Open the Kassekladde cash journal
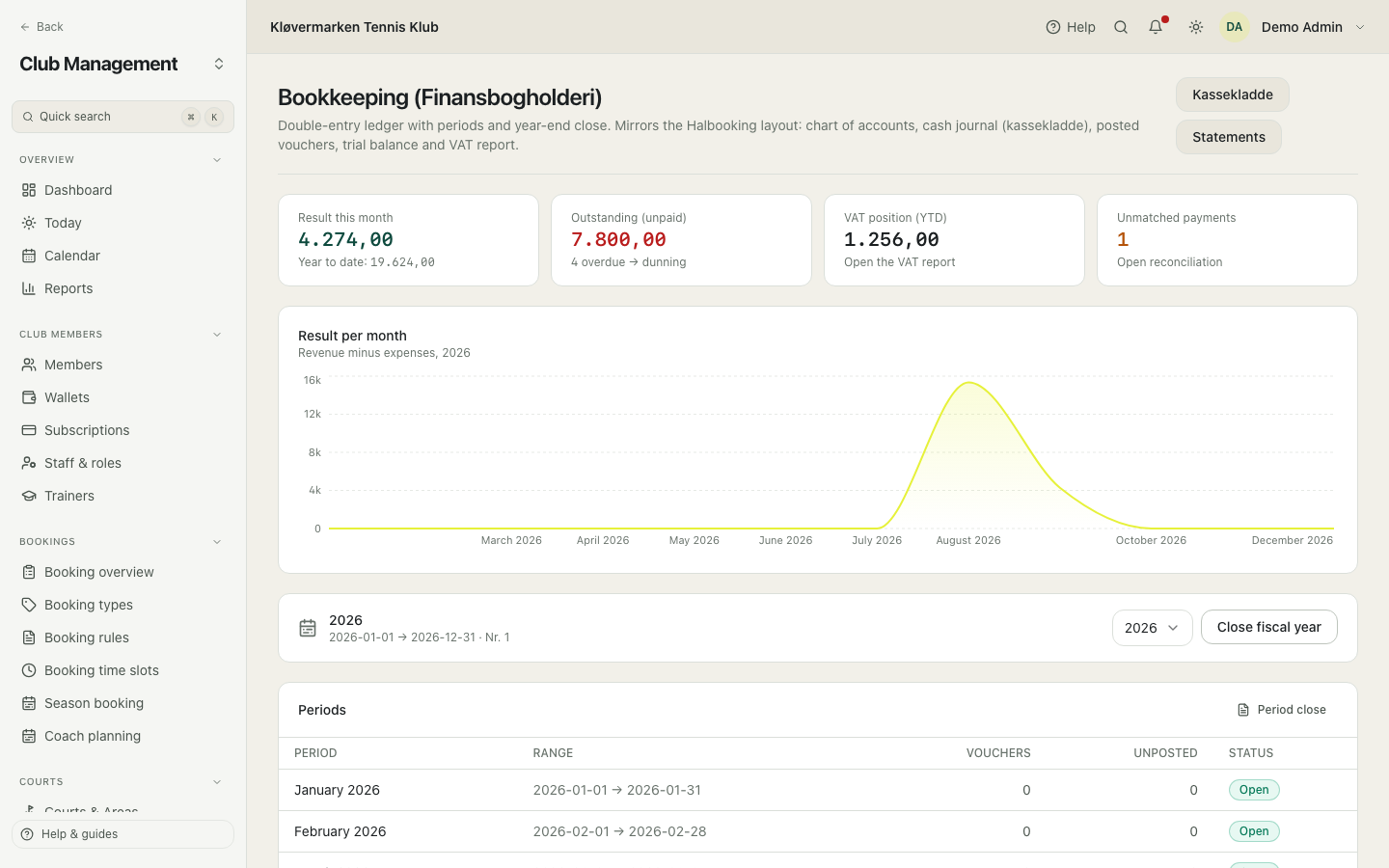Screen dimensions: 1389x868 tap(1233, 95)
